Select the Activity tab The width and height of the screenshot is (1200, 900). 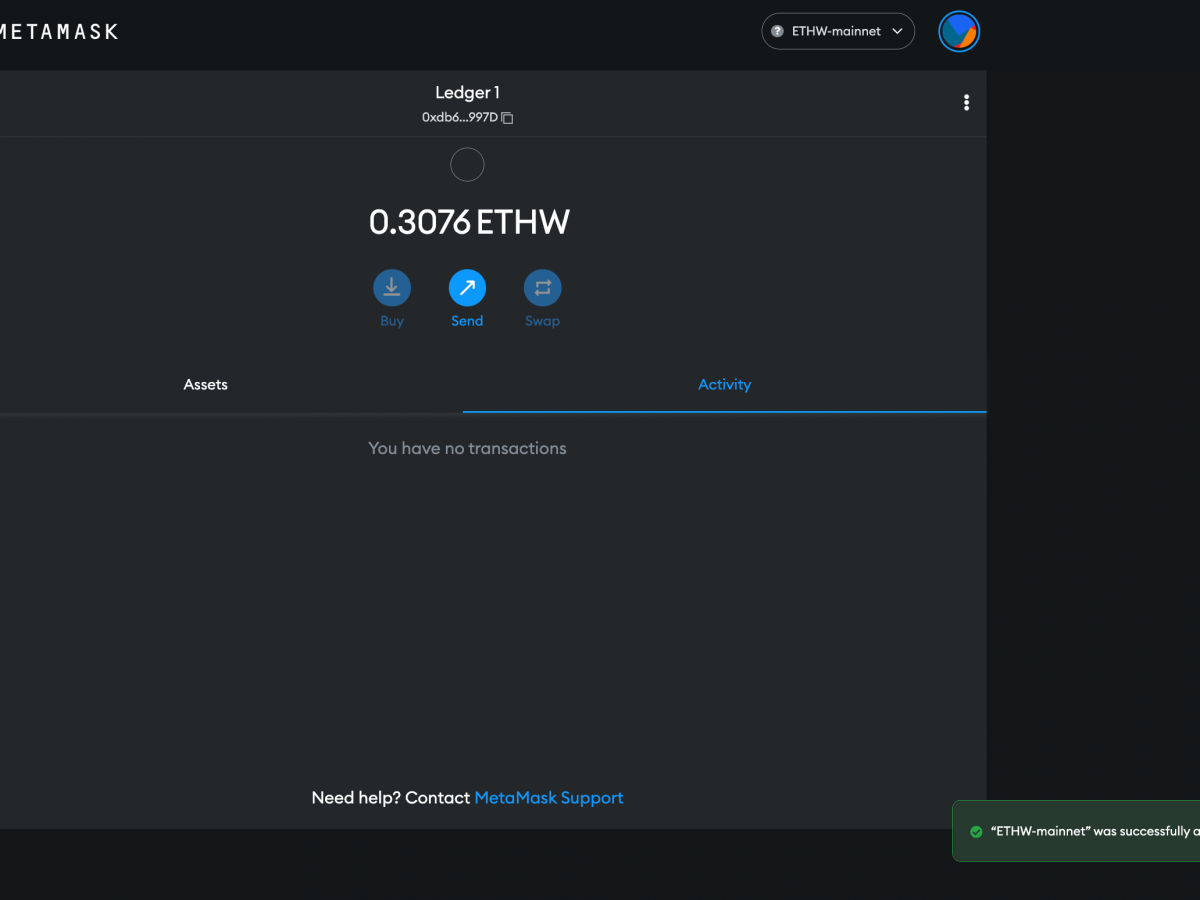(724, 384)
